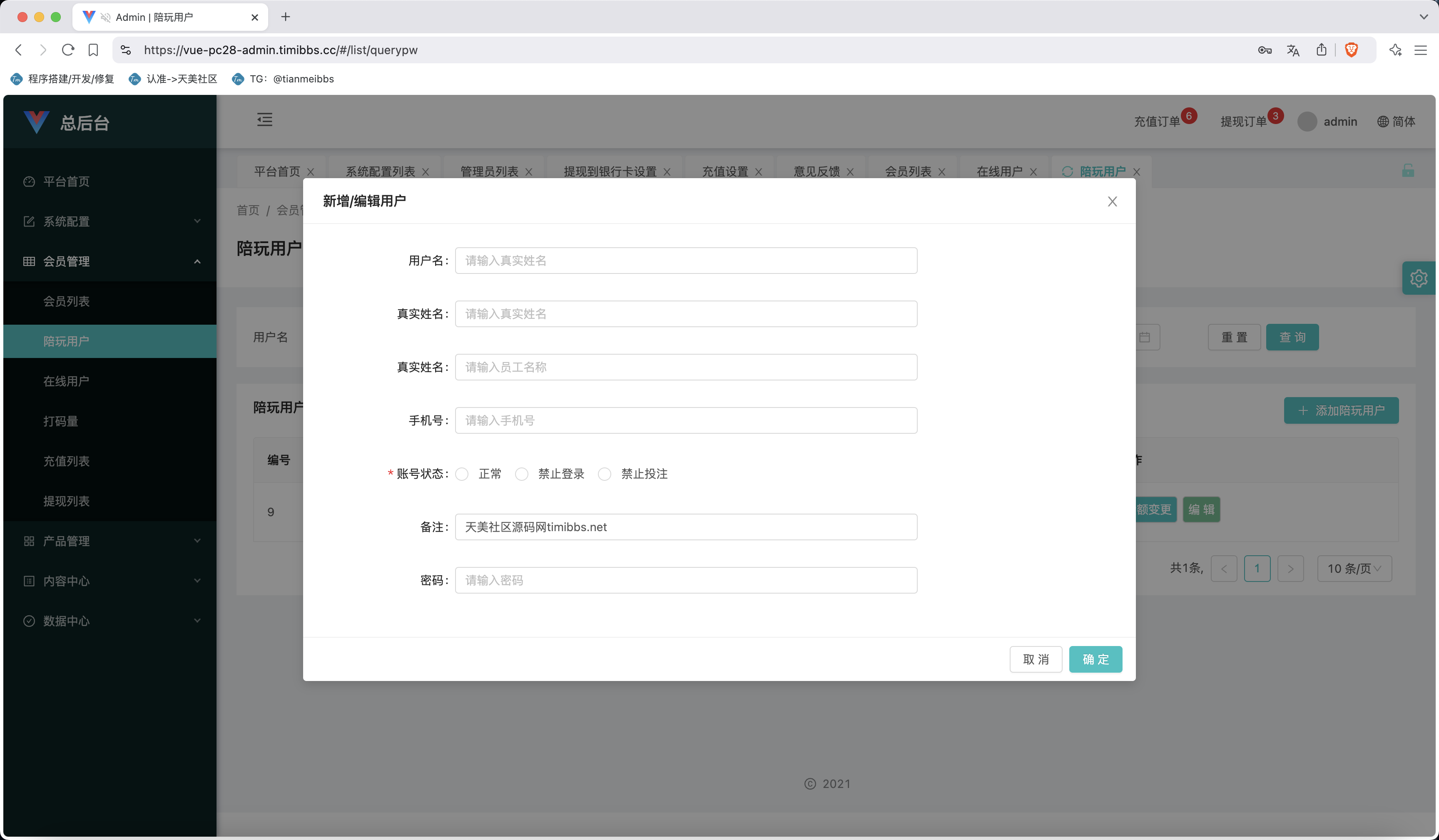Click the 查询 button
This screenshot has height=840, width=1439.
pos(1292,338)
